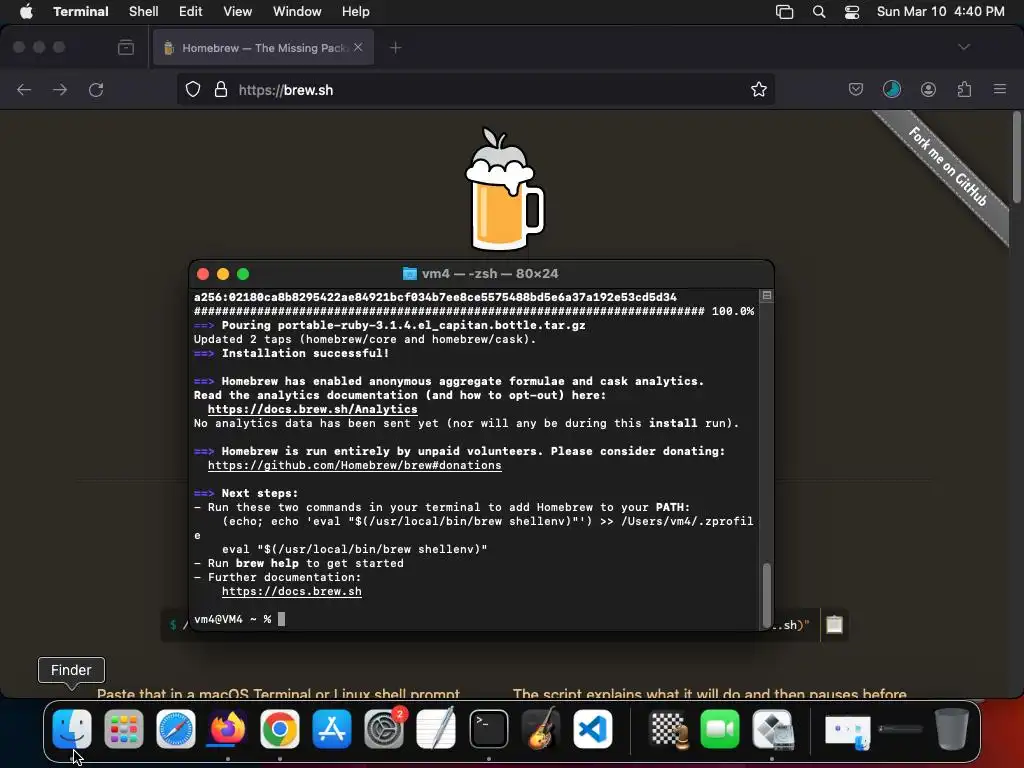
Task: Open Firefox extensions puzzle icon
Action: pos(964,89)
